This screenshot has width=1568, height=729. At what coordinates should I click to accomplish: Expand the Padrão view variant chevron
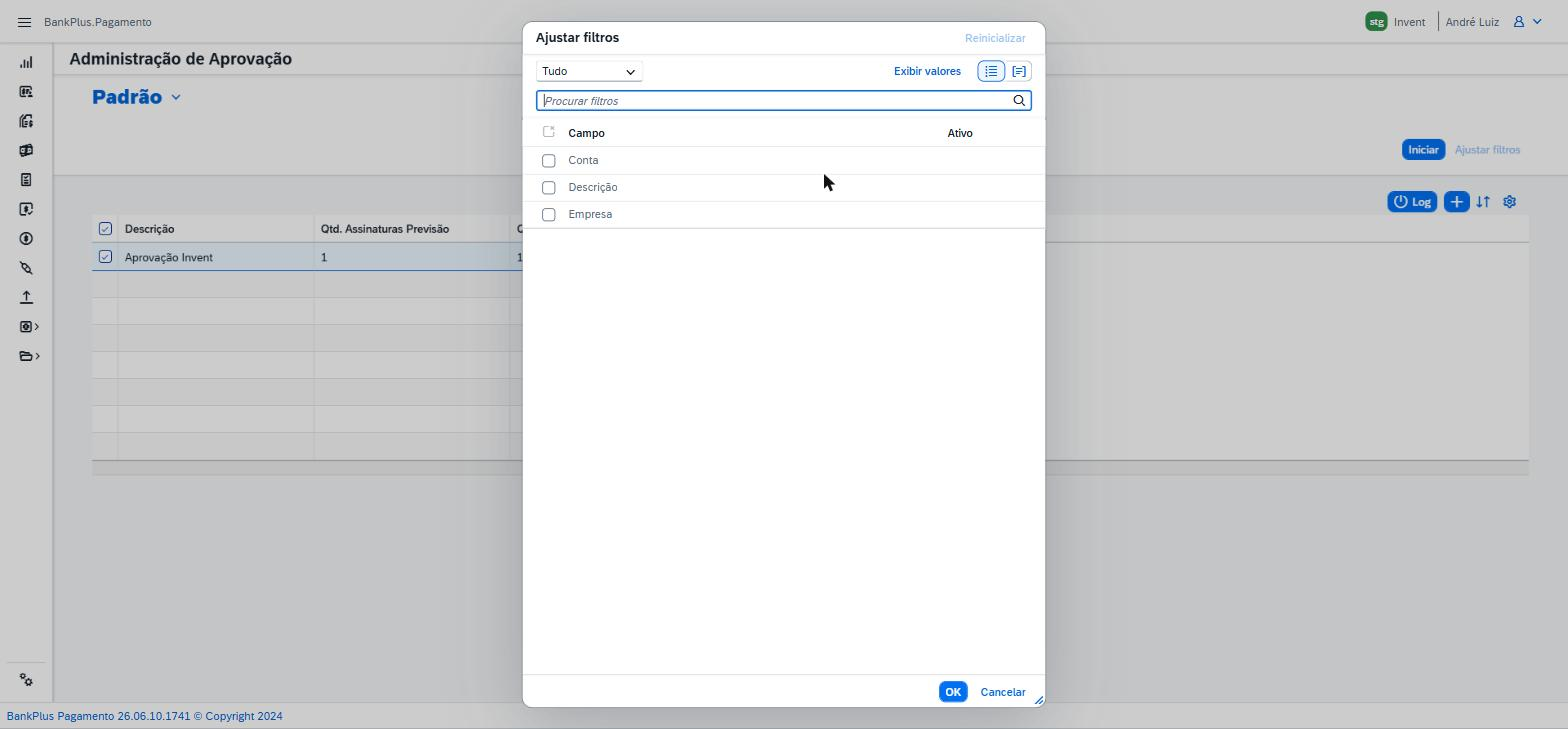176,97
